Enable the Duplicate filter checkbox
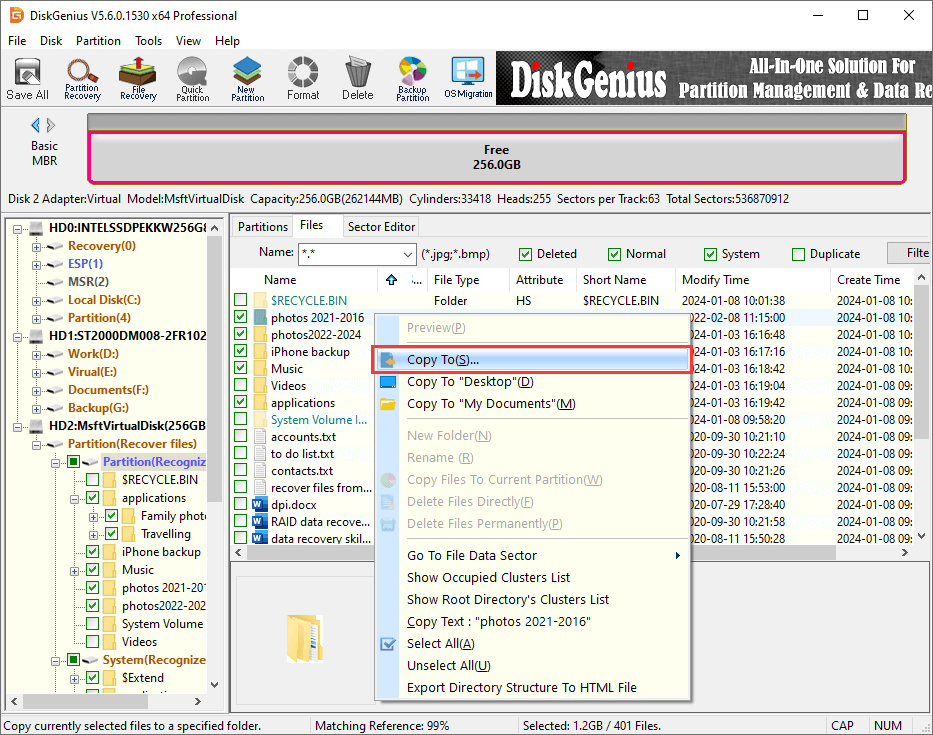This screenshot has width=933, height=735. tap(798, 255)
